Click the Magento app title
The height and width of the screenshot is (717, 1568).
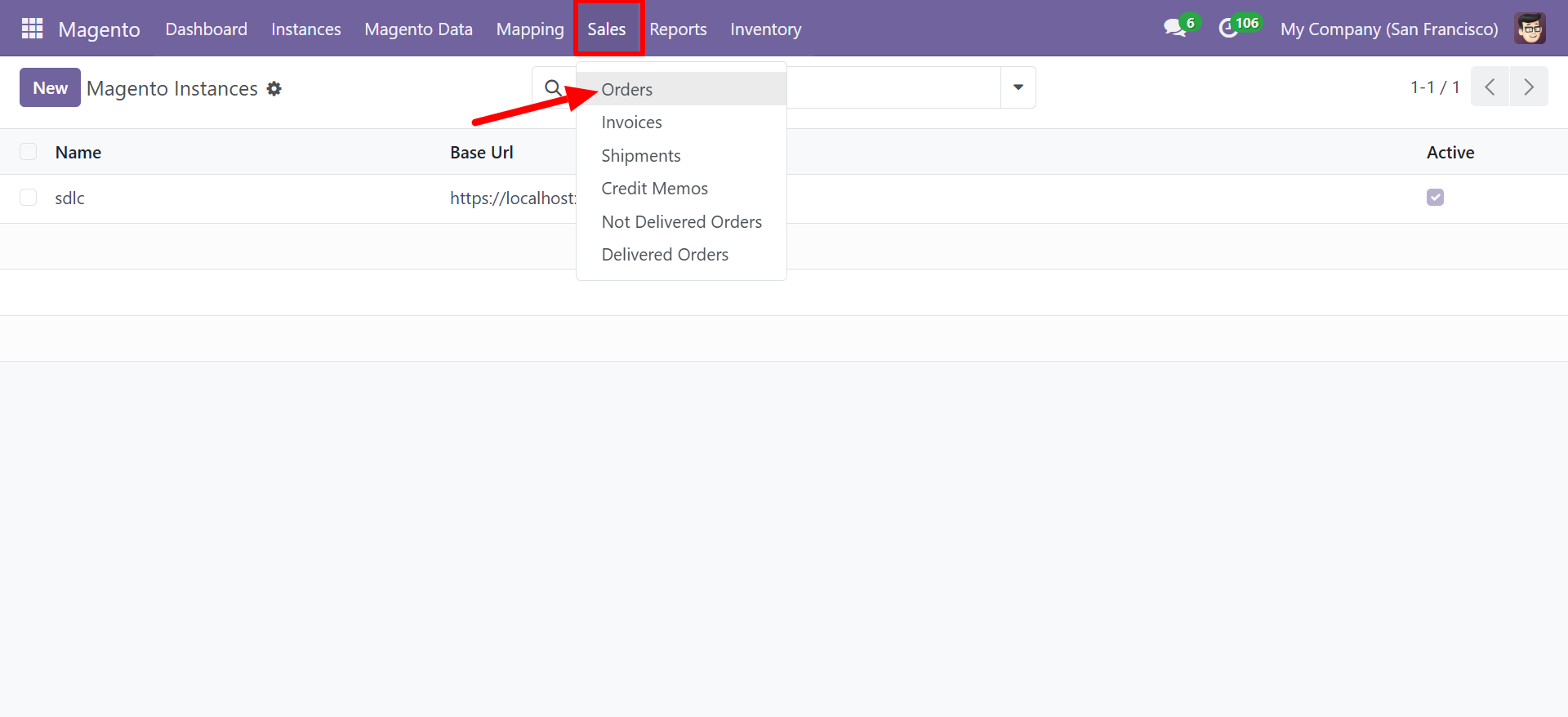tap(99, 29)
